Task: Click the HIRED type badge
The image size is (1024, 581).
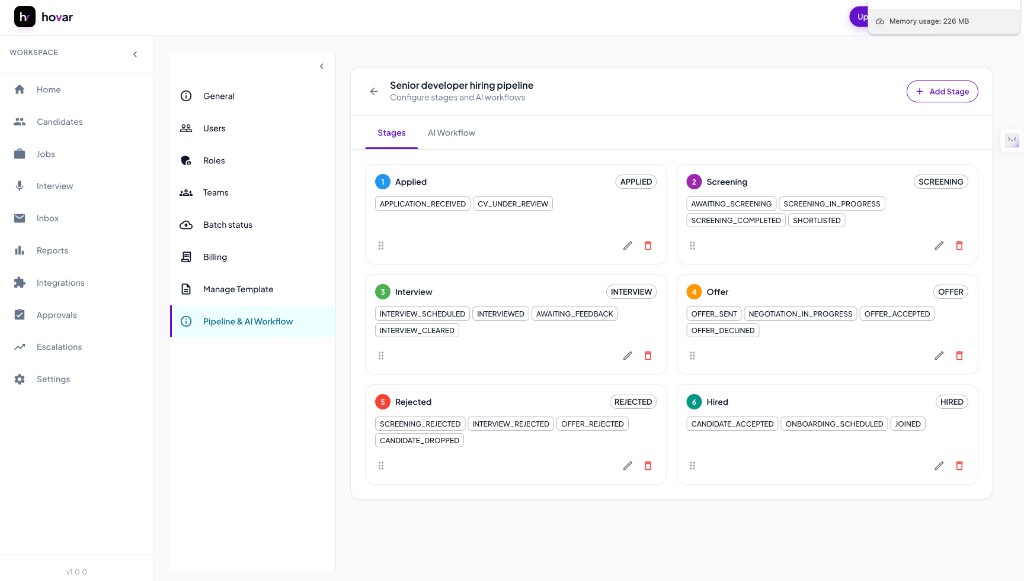Action: pos(952,402)
